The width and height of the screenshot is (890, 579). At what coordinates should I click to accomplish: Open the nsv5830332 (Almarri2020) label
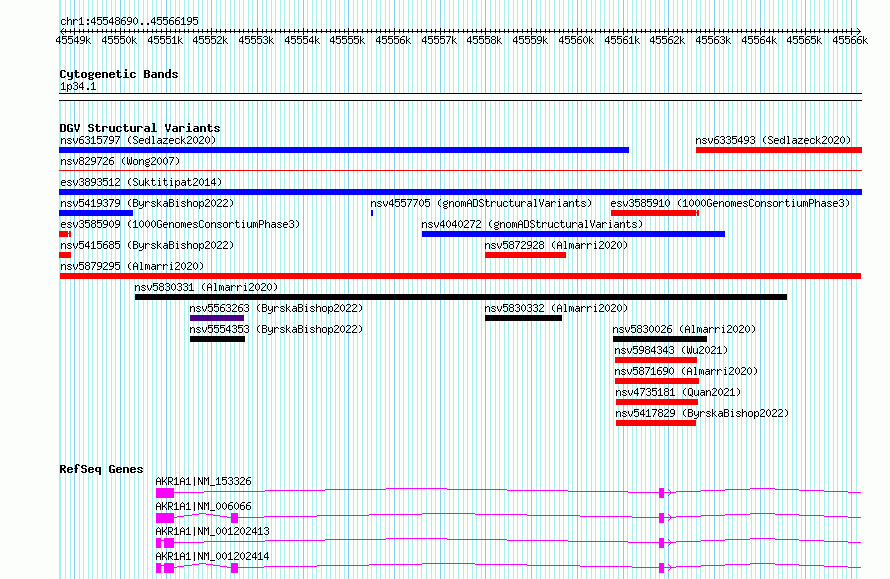point(556,308)
